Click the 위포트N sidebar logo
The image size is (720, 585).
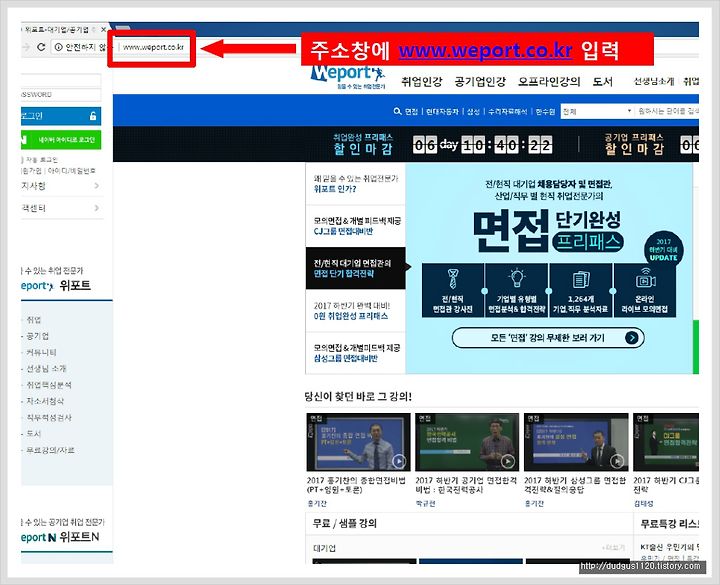coord(60,537)
